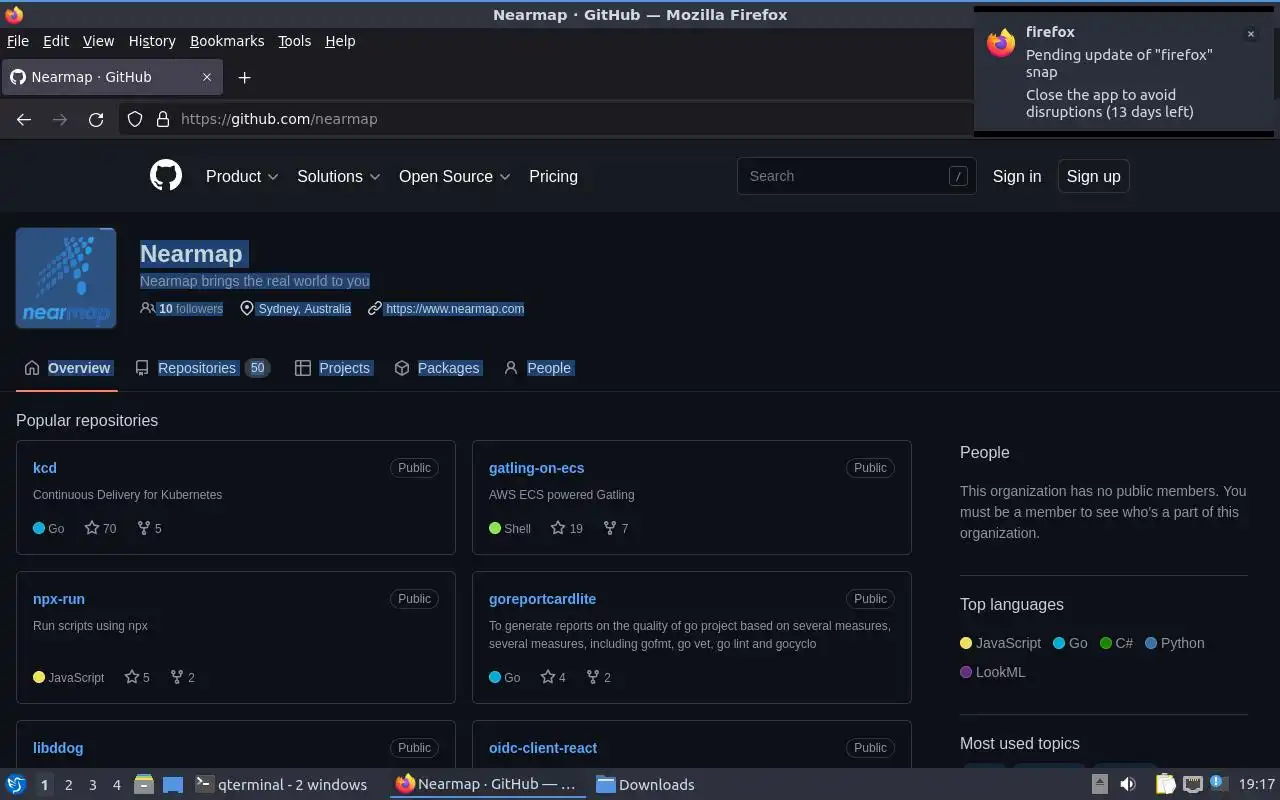Open the removable media tray icon

(1099, 784)
